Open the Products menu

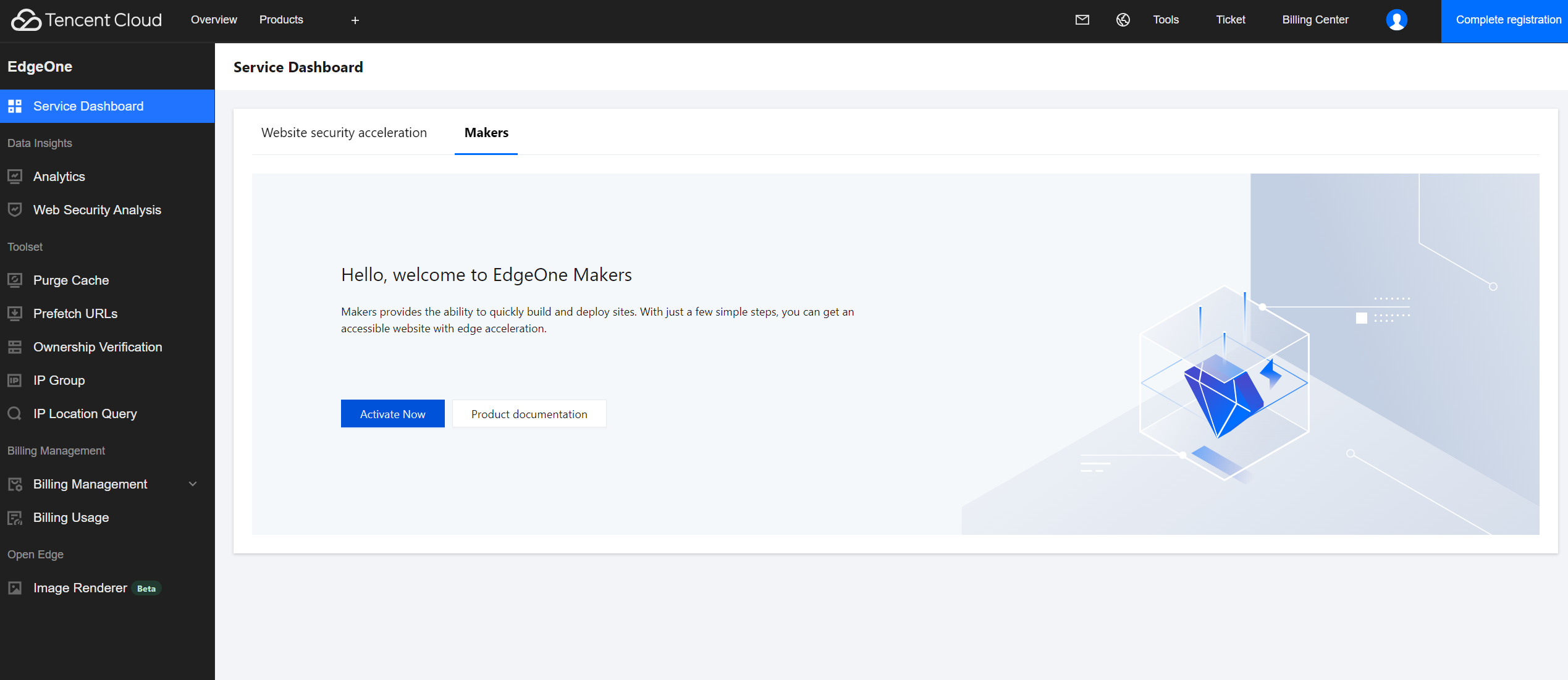tap(281, 20)
